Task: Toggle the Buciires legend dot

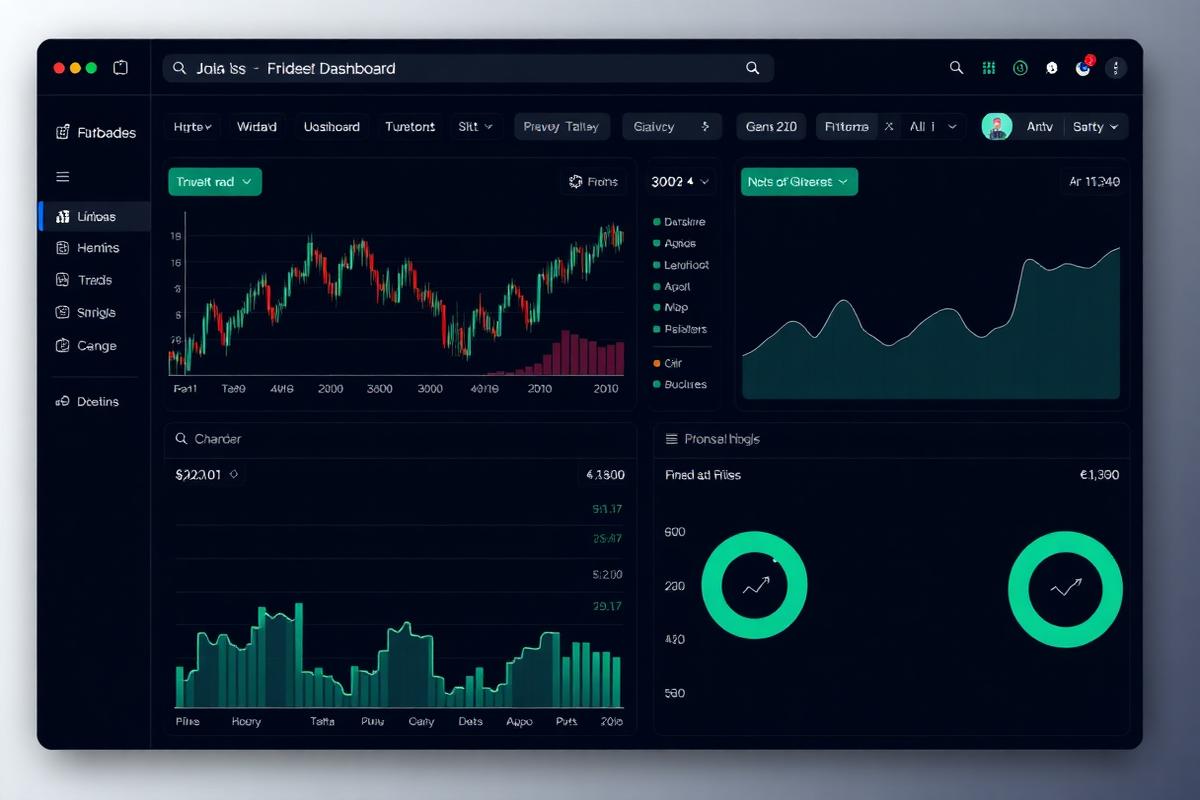Action: 656,384
